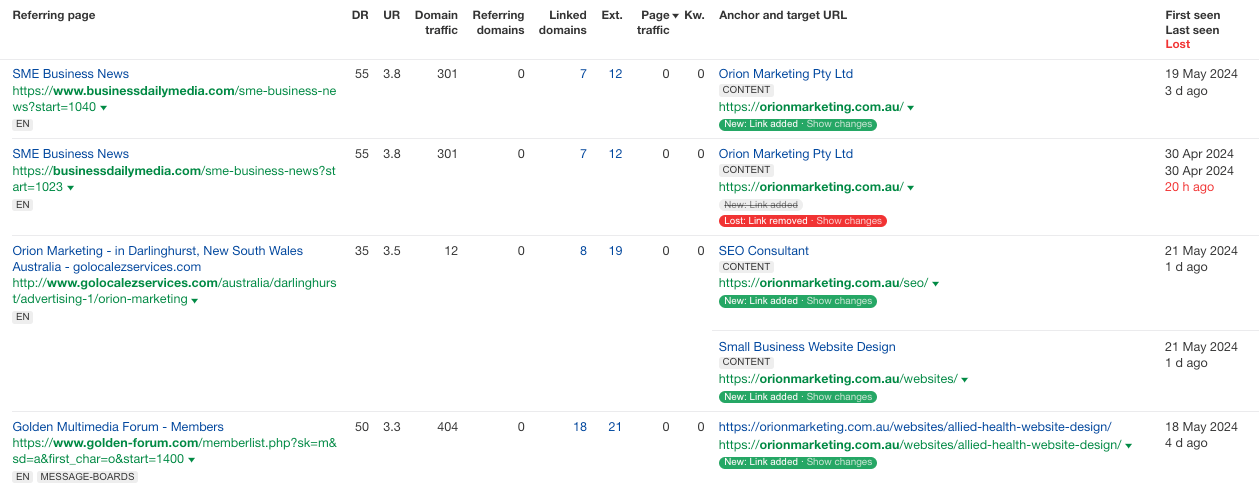Sort by the red Lost header
The width and height of the screenshot is (1259, 490).
[1178, 44]
